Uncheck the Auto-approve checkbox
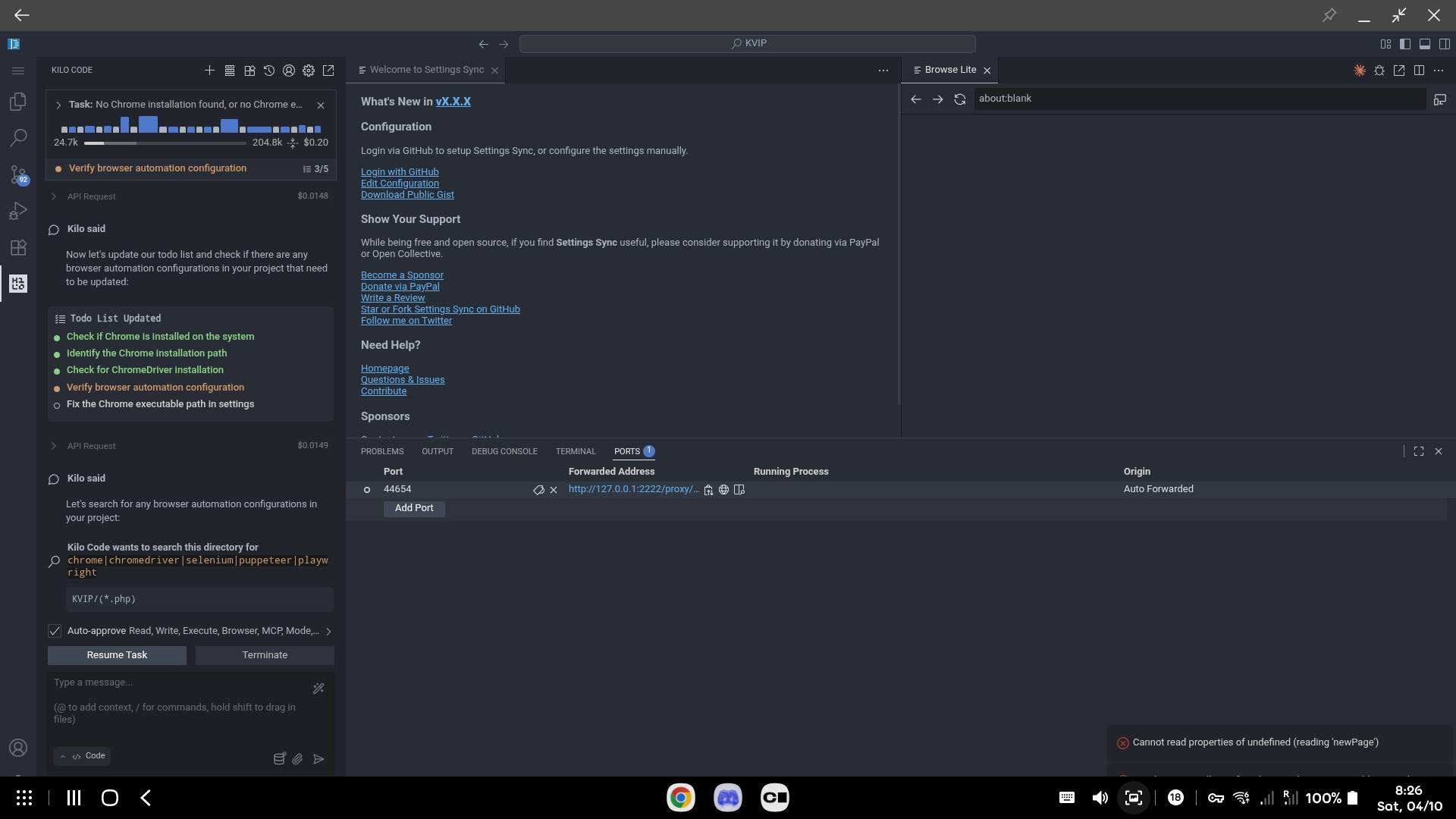Screen dimensions: 1456x819 [55, 631]
